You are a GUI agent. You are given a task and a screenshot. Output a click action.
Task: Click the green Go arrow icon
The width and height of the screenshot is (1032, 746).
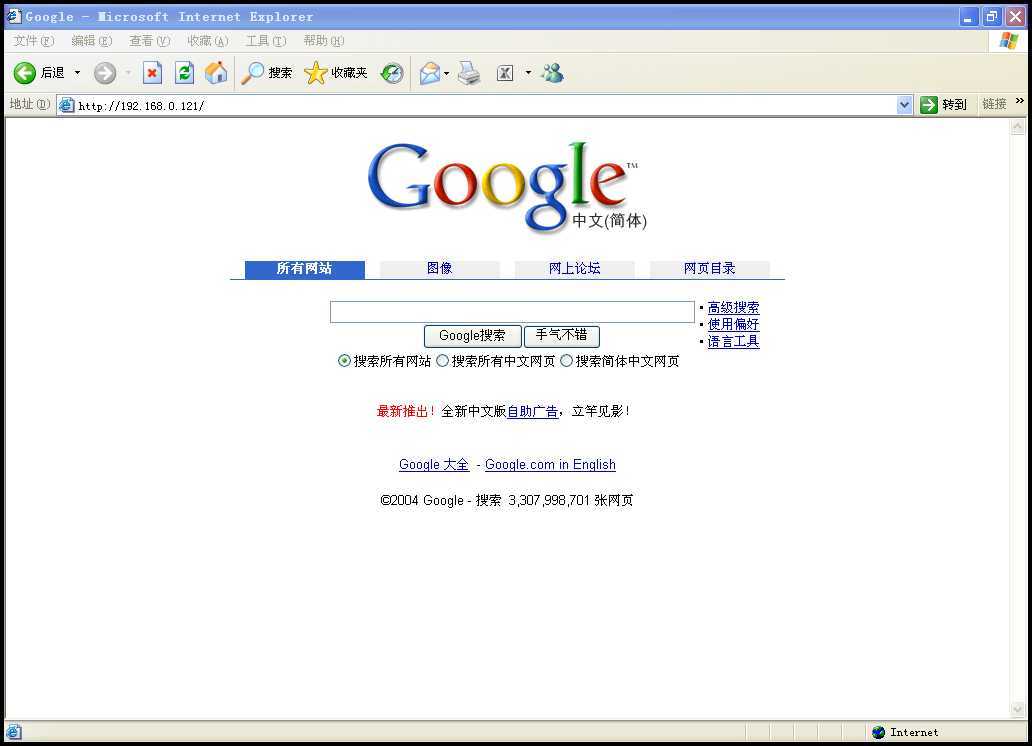(929, 105)
